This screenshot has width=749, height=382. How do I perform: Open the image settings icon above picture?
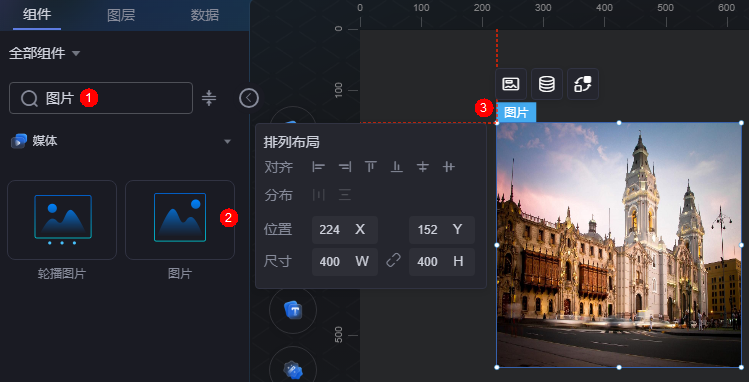click(x=511, y=85)
